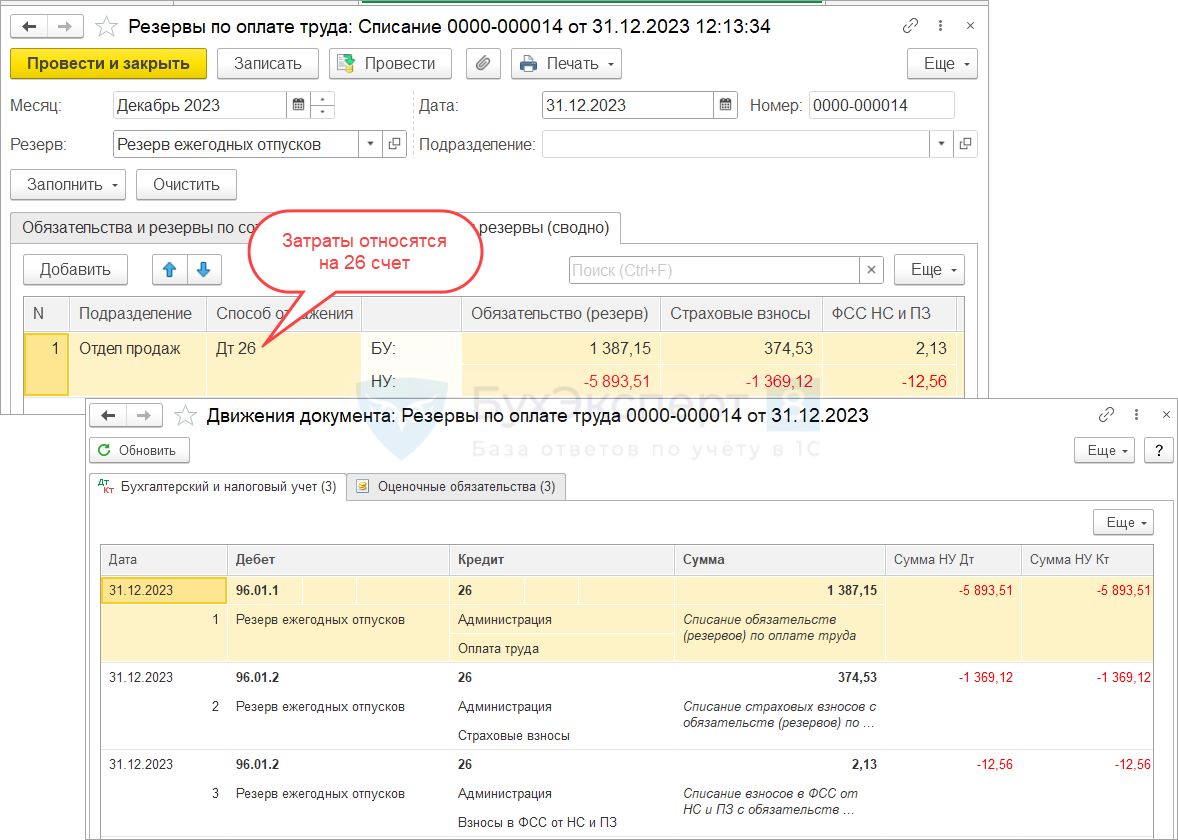Click the Обновить refresh button
This screenshot has width=1178, height=840.
pos(138,450)
